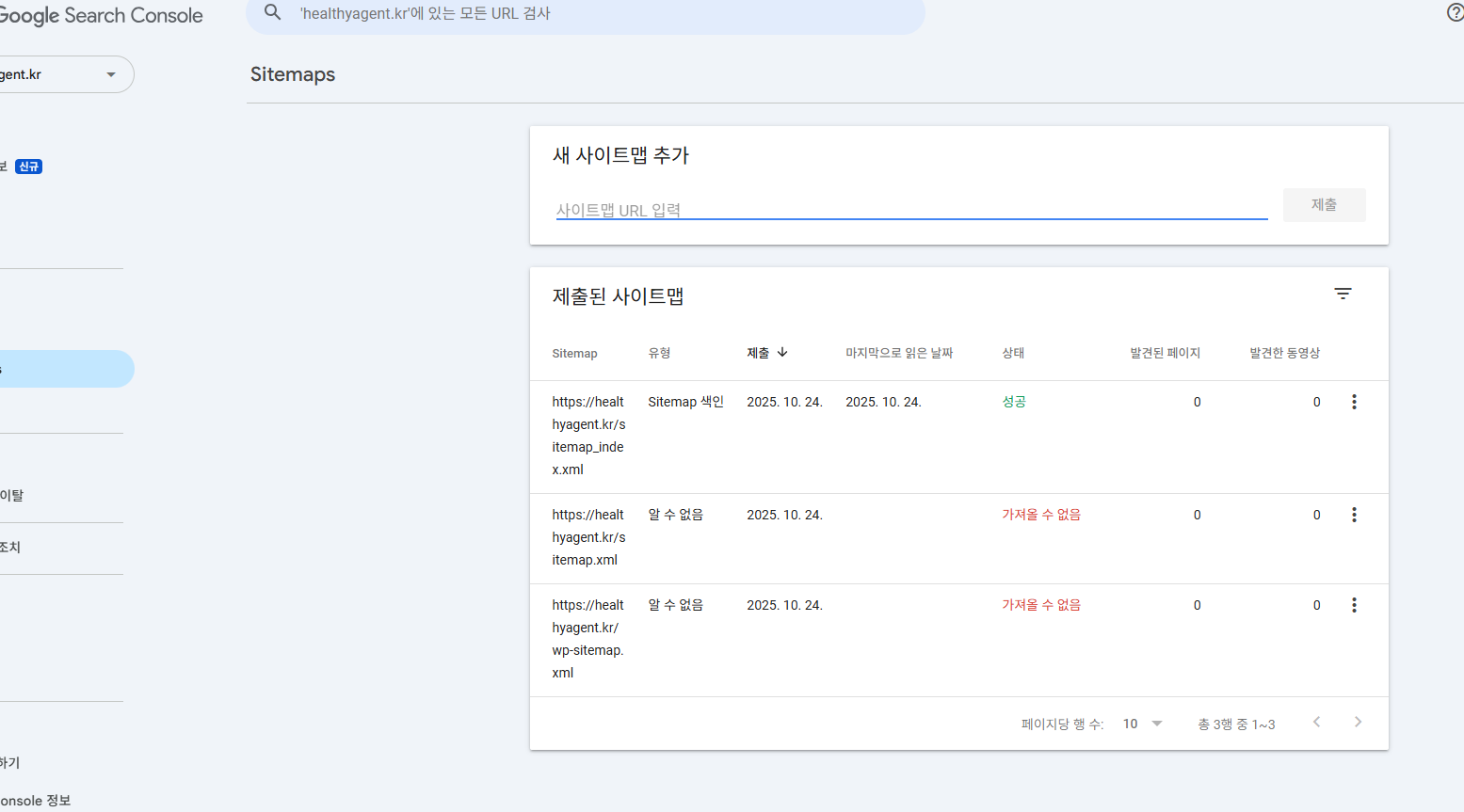Click the 신규 badge sidebar item
The height and width of the screenshot is (812, 1464).
tap(28, 167)
